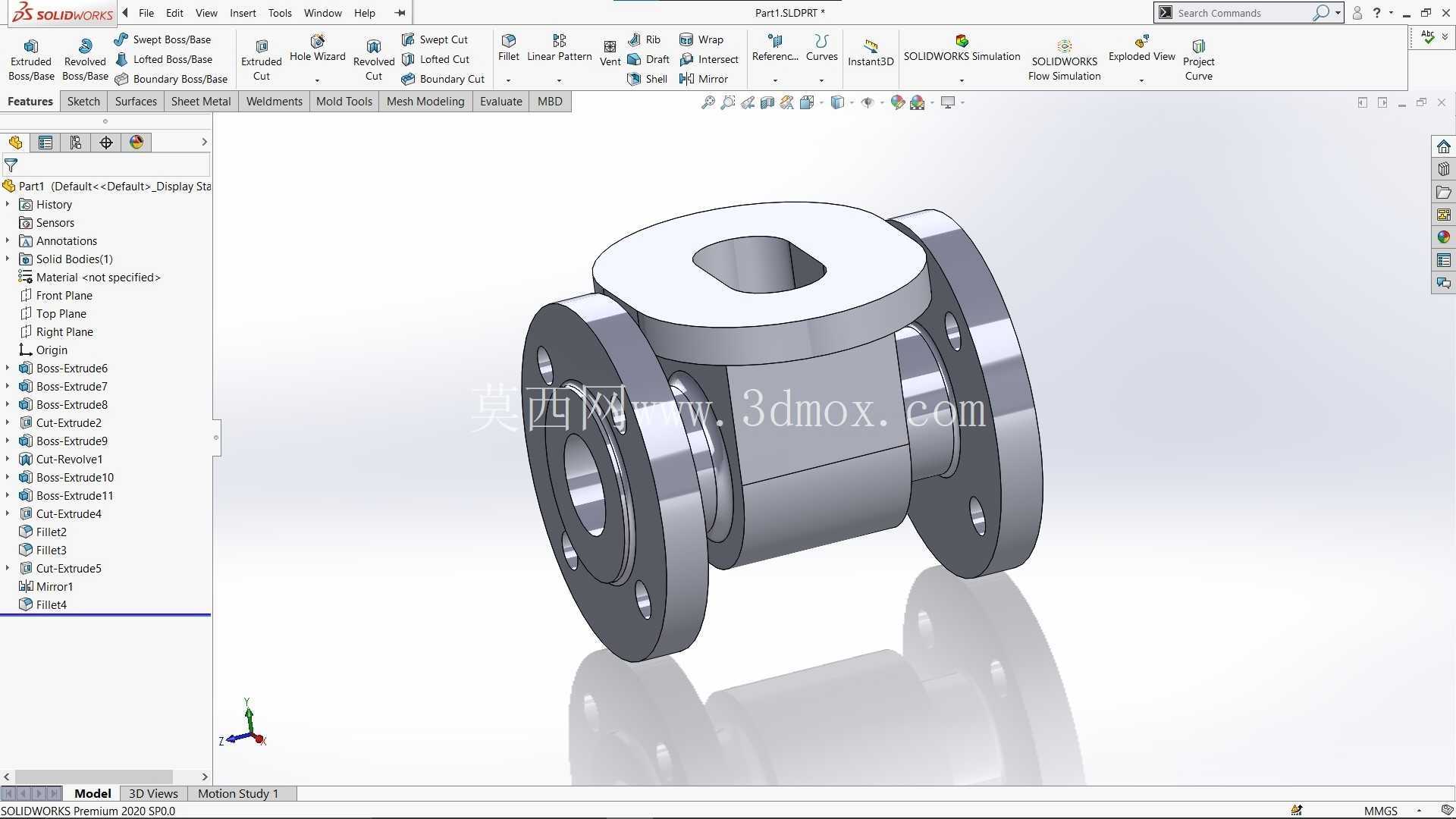Select the Mirror1 feature in the tree
Image resolution: width=1456 pixels, height=819 pixels.
pos(45,586)
